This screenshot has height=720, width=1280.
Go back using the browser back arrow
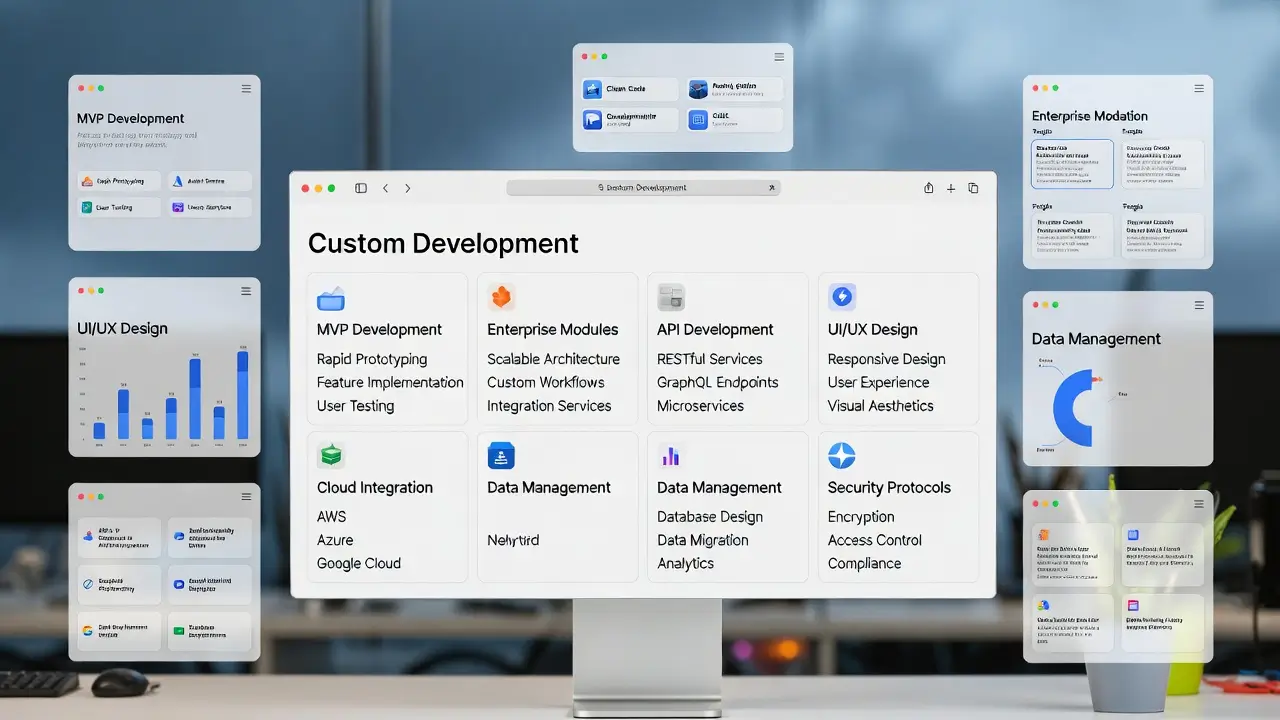385,188
